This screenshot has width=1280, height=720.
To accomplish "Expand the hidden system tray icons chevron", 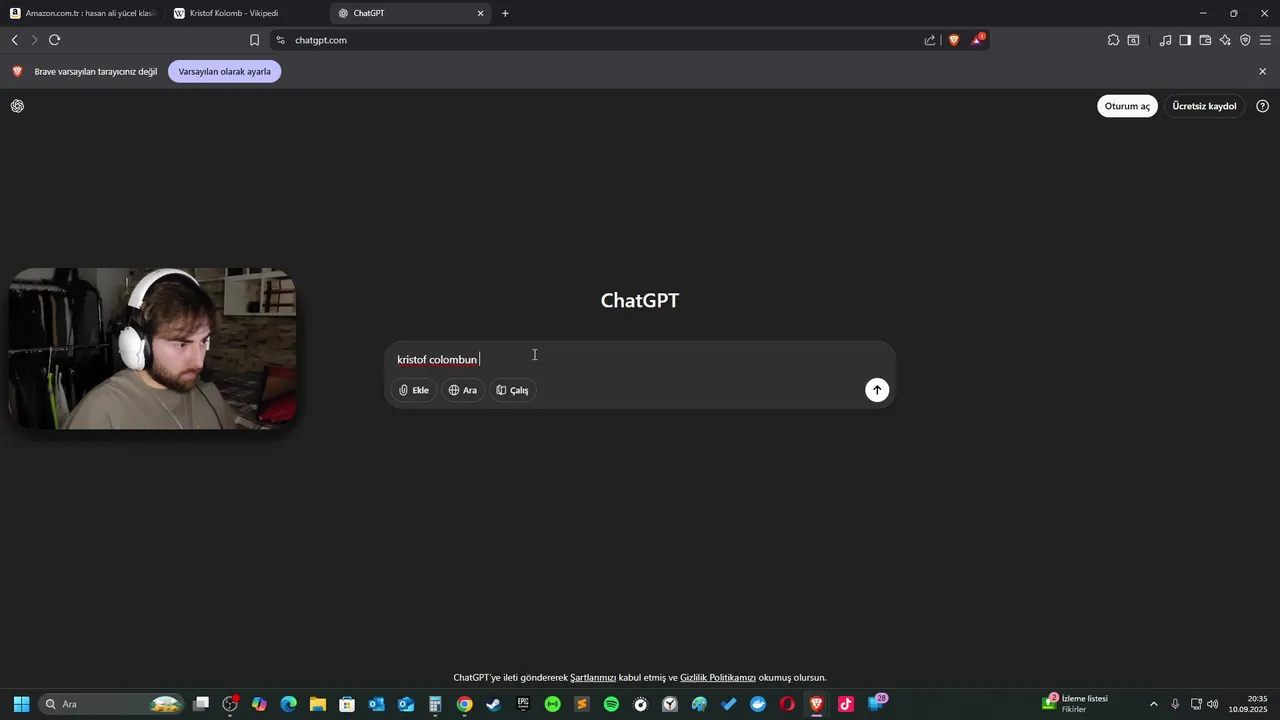I will pos(1153,704).
